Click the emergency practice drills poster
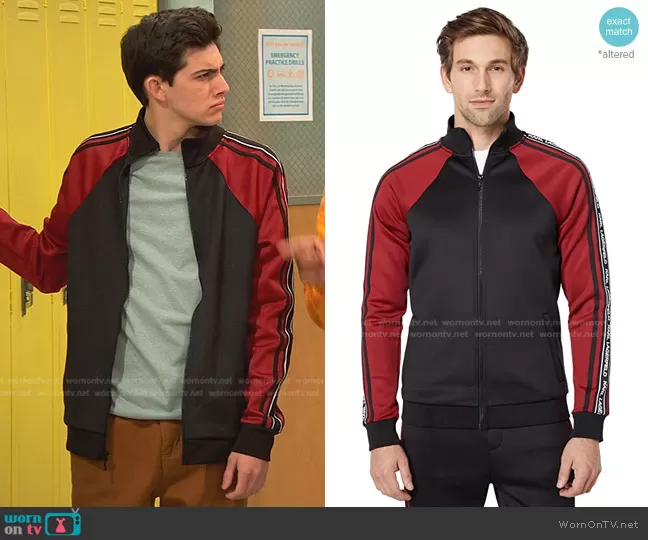Viewport: 648px width, 540px height. (285, 74)
